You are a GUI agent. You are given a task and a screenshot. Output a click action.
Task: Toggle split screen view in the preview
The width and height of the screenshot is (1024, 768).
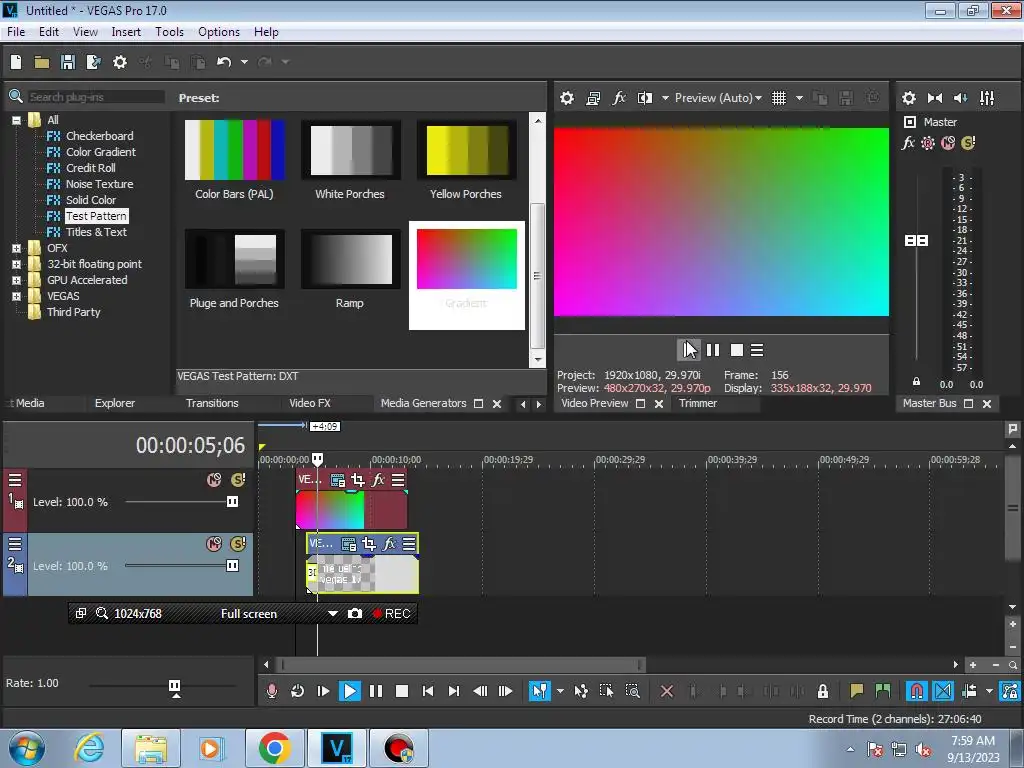[x=645, y=98]
